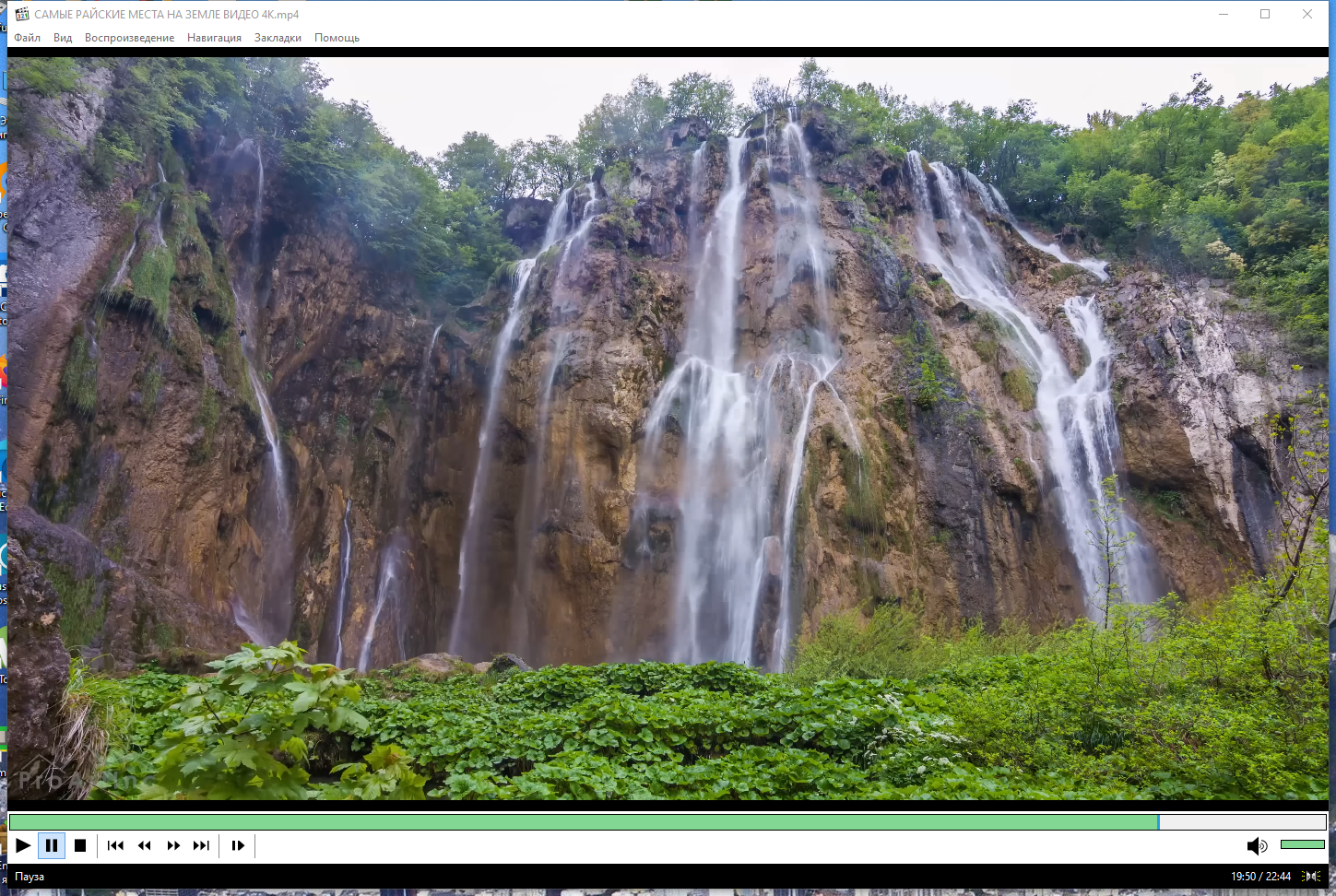
Task: Click the waterfall video frame
Action: [668, 429]
